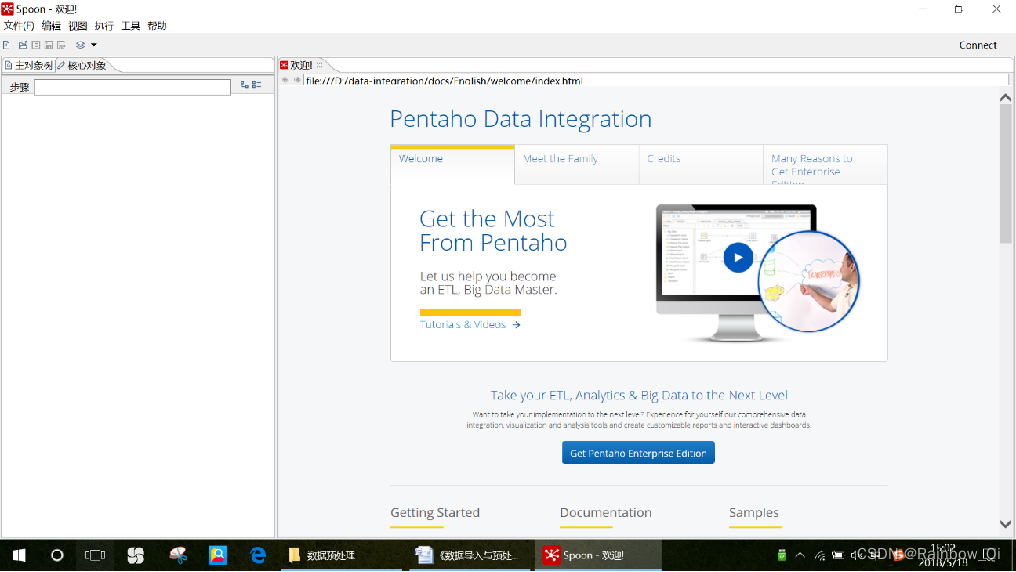Click the Documentation heading
Screen dimensions: 1016x572
click(x=606, y=512)
